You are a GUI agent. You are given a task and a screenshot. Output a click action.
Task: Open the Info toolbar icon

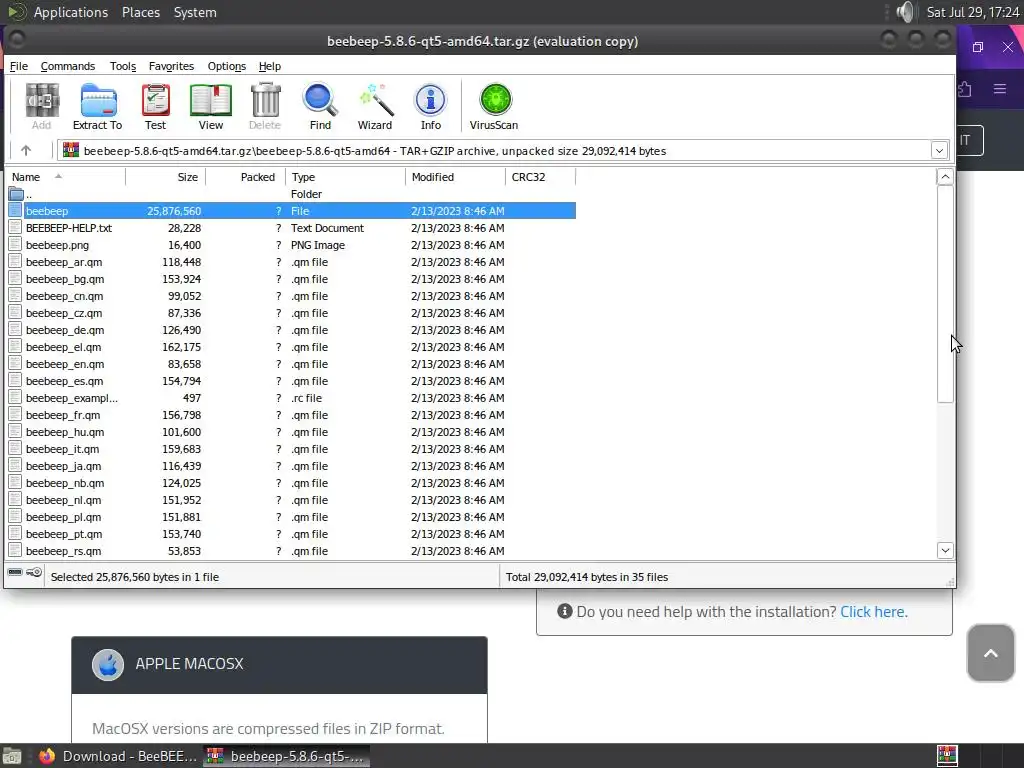click(x=430, y=106)
